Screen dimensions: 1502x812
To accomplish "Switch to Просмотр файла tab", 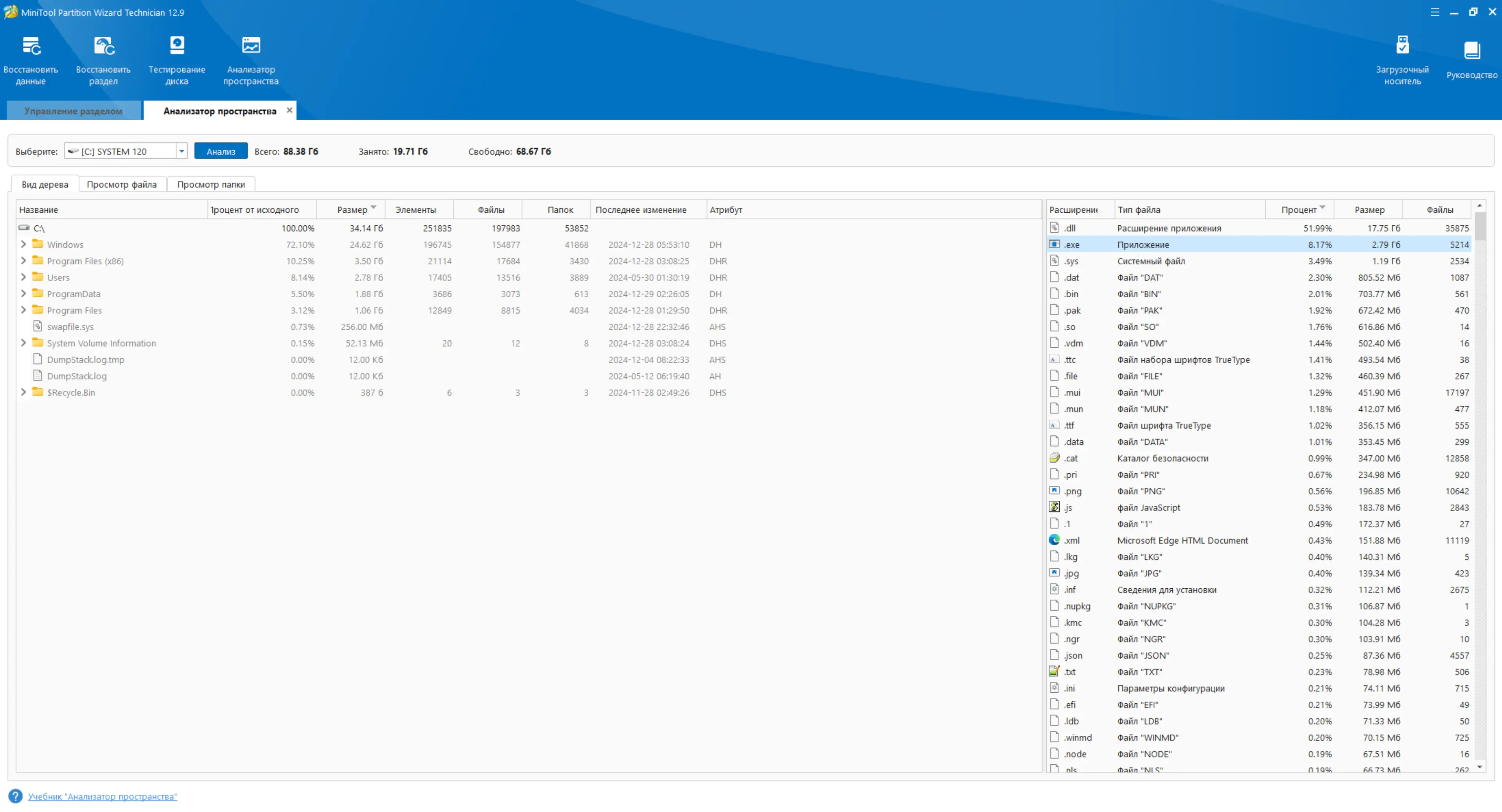I will [121, 184].
